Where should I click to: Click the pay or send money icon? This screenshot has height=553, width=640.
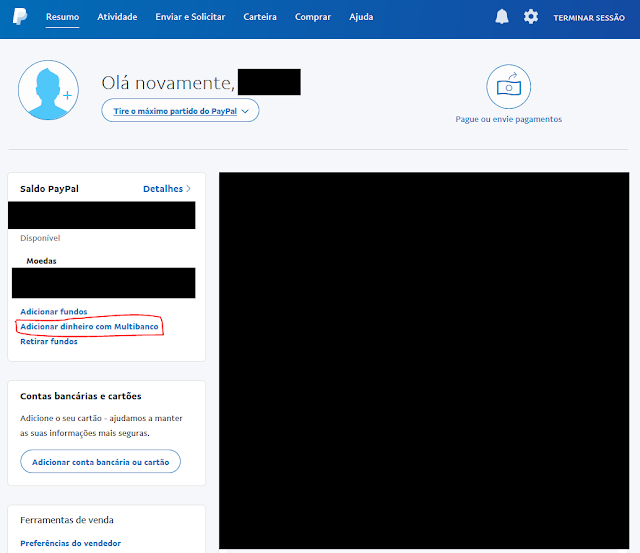pos(508,87)
